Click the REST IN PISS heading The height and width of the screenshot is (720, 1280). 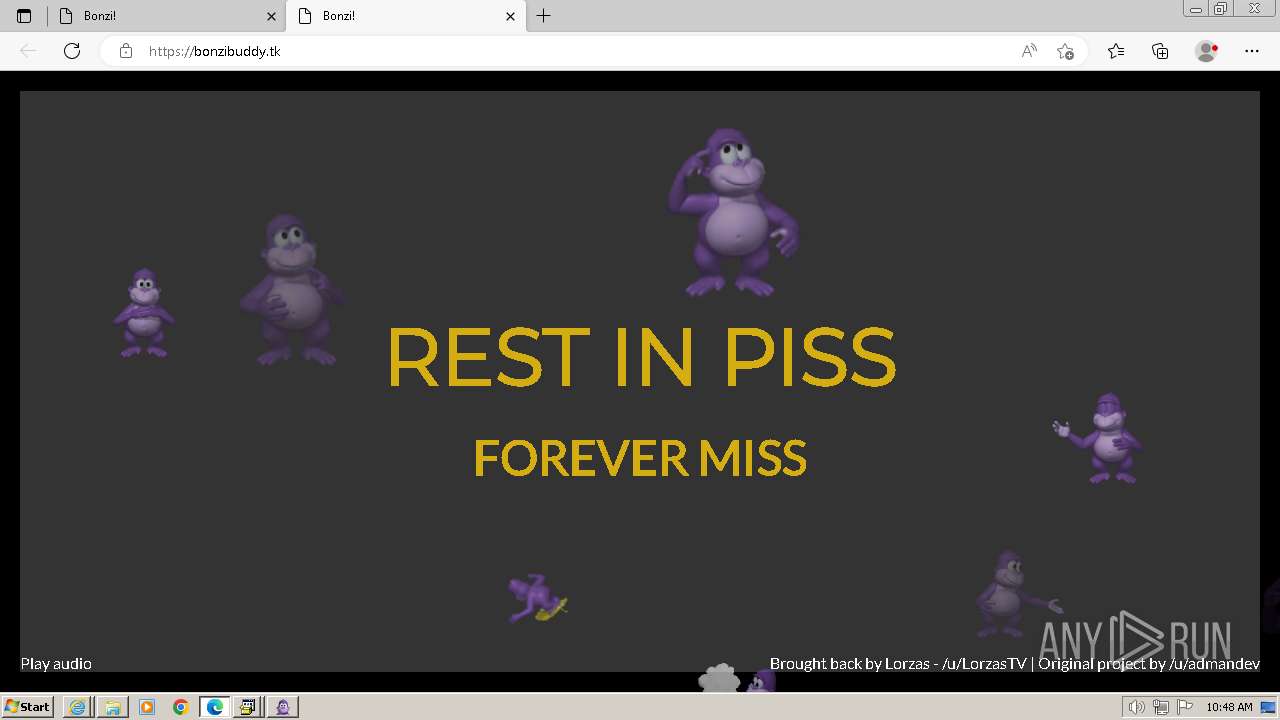click(x=640, y=357)
